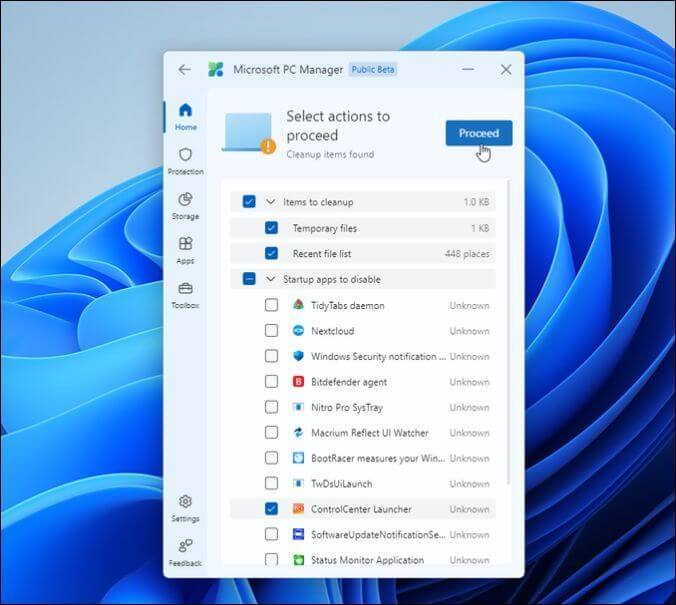Open the Storage section
The height and width of the screenshot is (605, 676).
point(185,206)
